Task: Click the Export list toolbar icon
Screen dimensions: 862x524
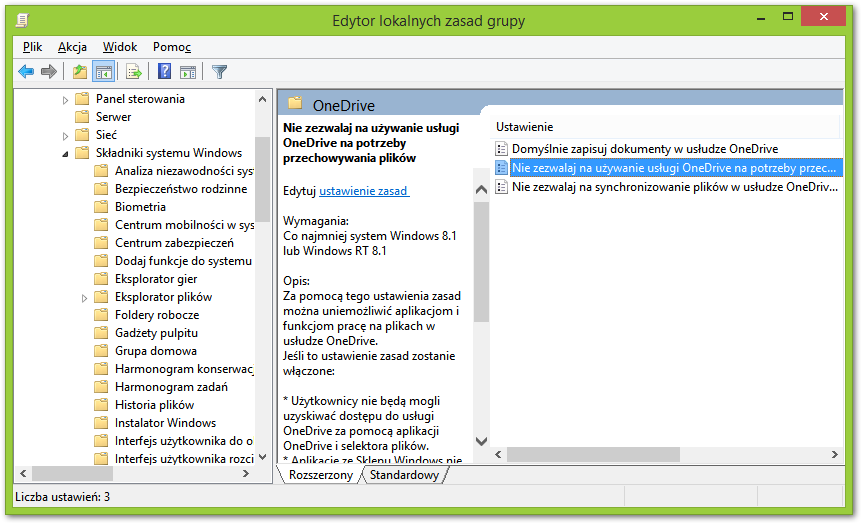Action: tap(134, 71)
